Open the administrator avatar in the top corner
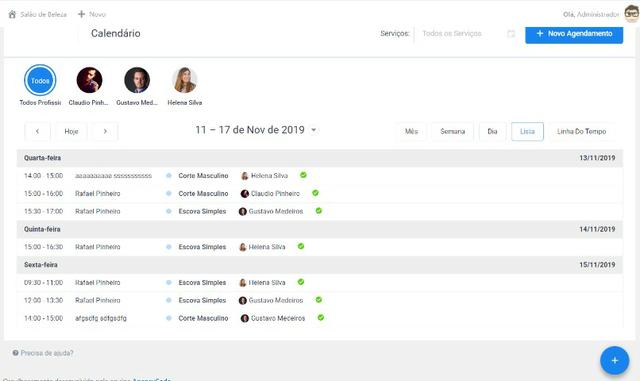The image size is (640, 381). pyautogui.click(x=631, y=14)
